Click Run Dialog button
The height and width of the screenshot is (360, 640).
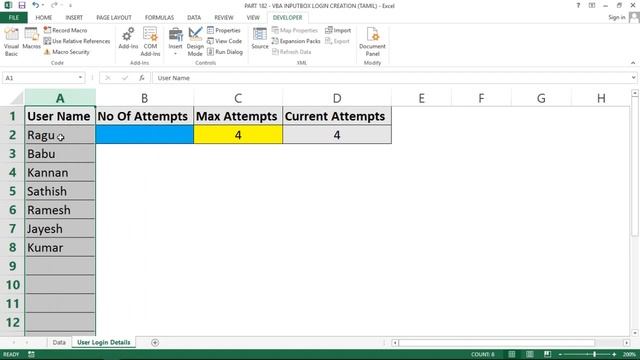coord(225,52)
